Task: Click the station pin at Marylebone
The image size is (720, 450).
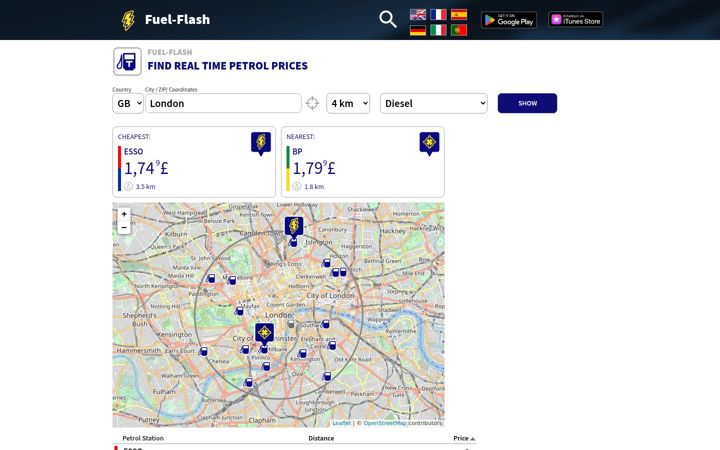Action: click(x=232, y=280)
